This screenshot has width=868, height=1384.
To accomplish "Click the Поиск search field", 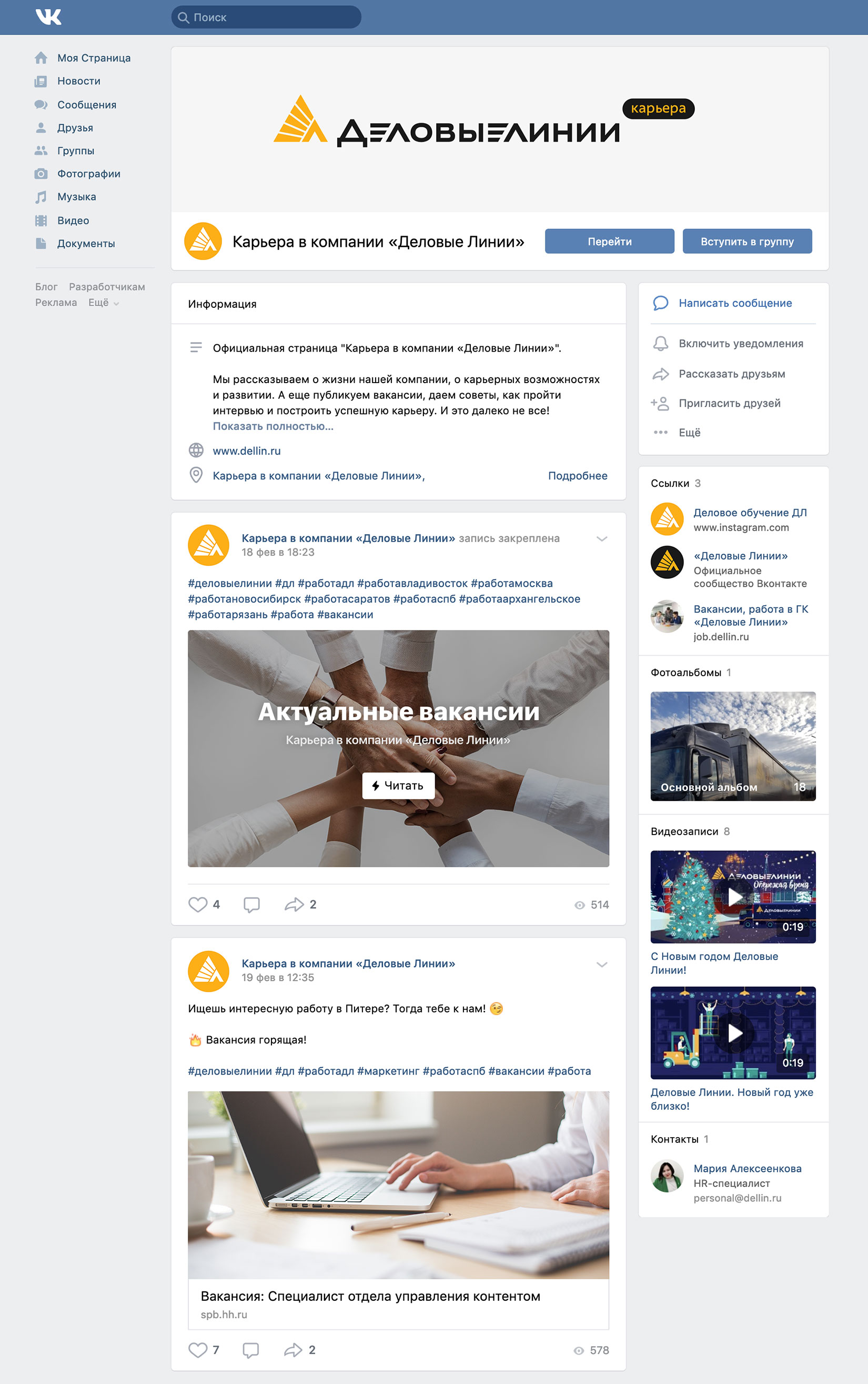I will (x=266, y=17).
